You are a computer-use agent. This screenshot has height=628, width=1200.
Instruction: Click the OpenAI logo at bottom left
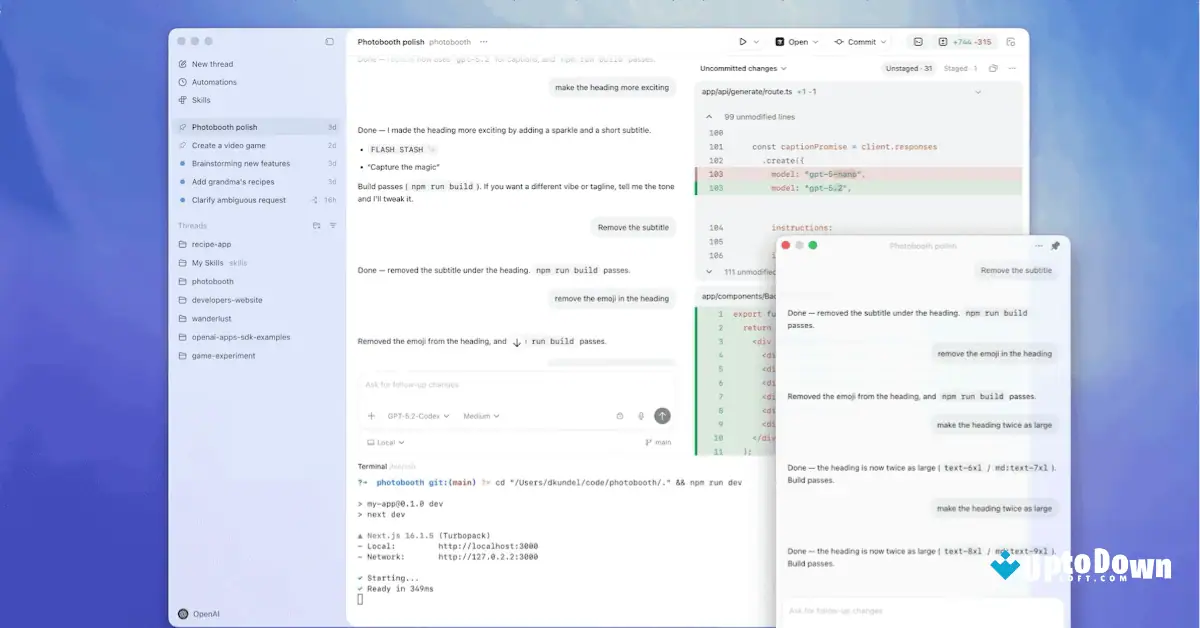181,613
